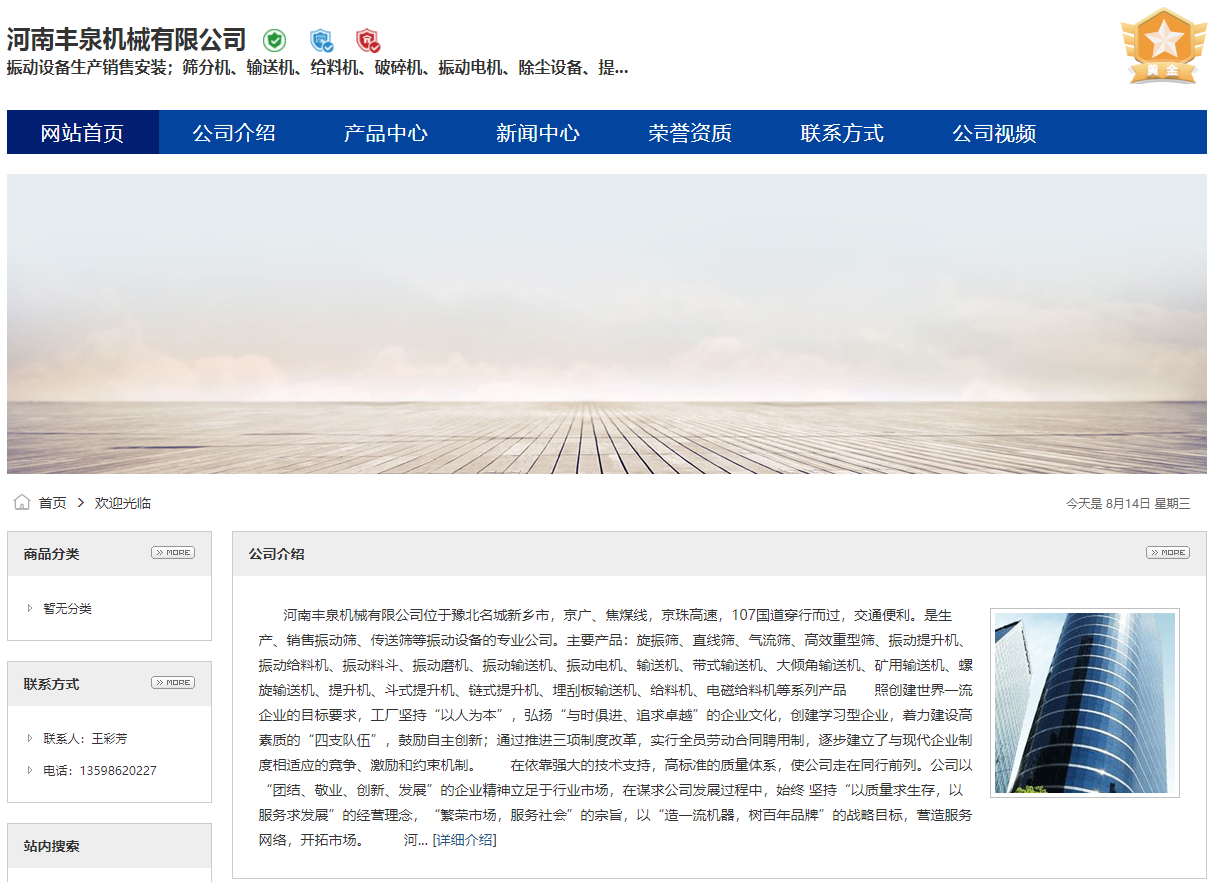Click the arrow beside 联系人：王彩芳
The width and height of the screenshot is (1215, 882).
click(x=30, y=738)
